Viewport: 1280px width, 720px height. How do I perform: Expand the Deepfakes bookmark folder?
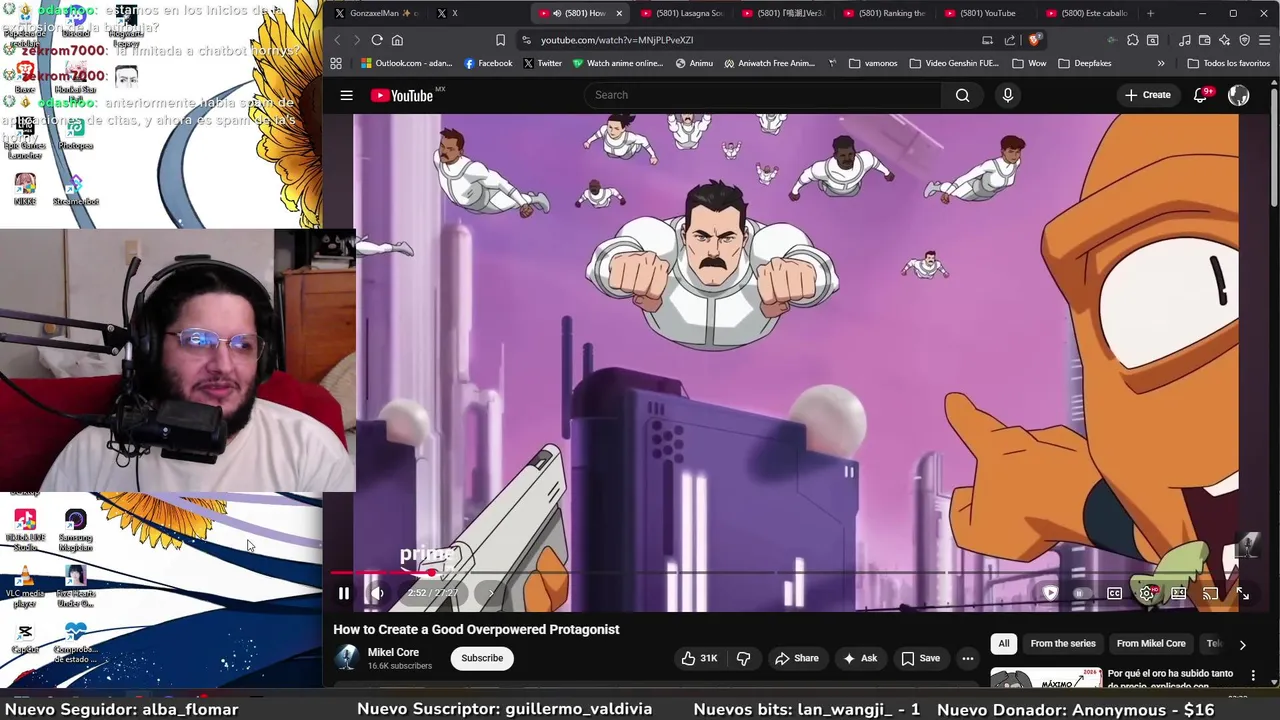point(1085,63)
